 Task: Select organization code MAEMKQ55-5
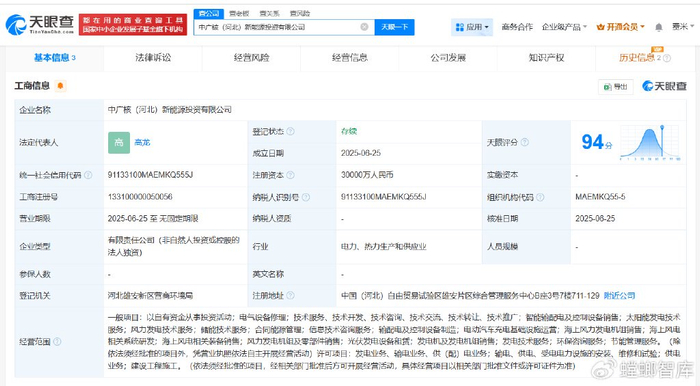[x=600, y=197]
